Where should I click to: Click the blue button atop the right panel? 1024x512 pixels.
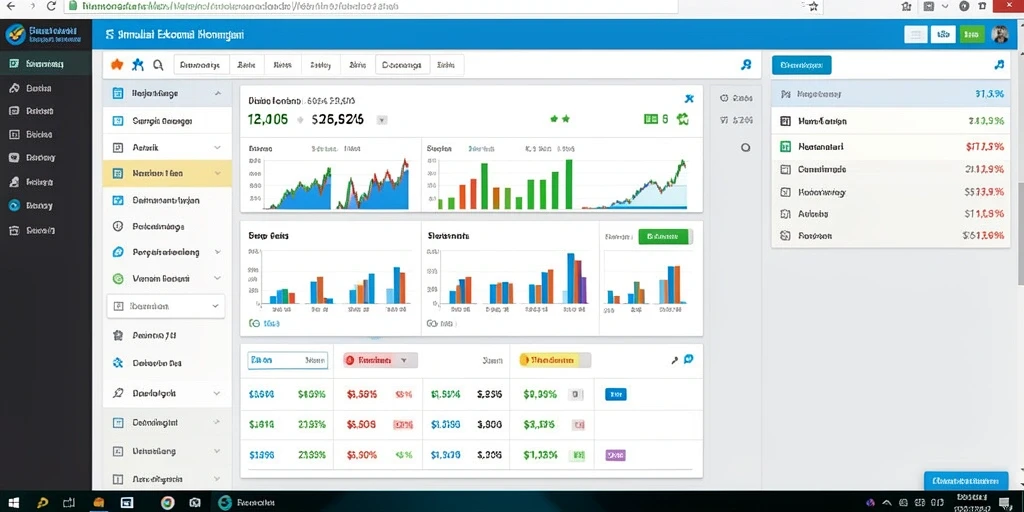(801, 65)
